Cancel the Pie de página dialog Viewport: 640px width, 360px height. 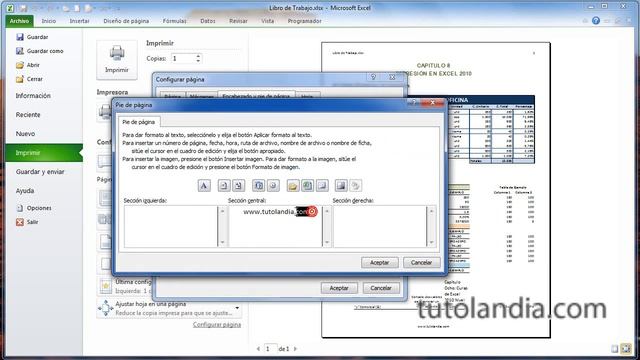(422, 262)
